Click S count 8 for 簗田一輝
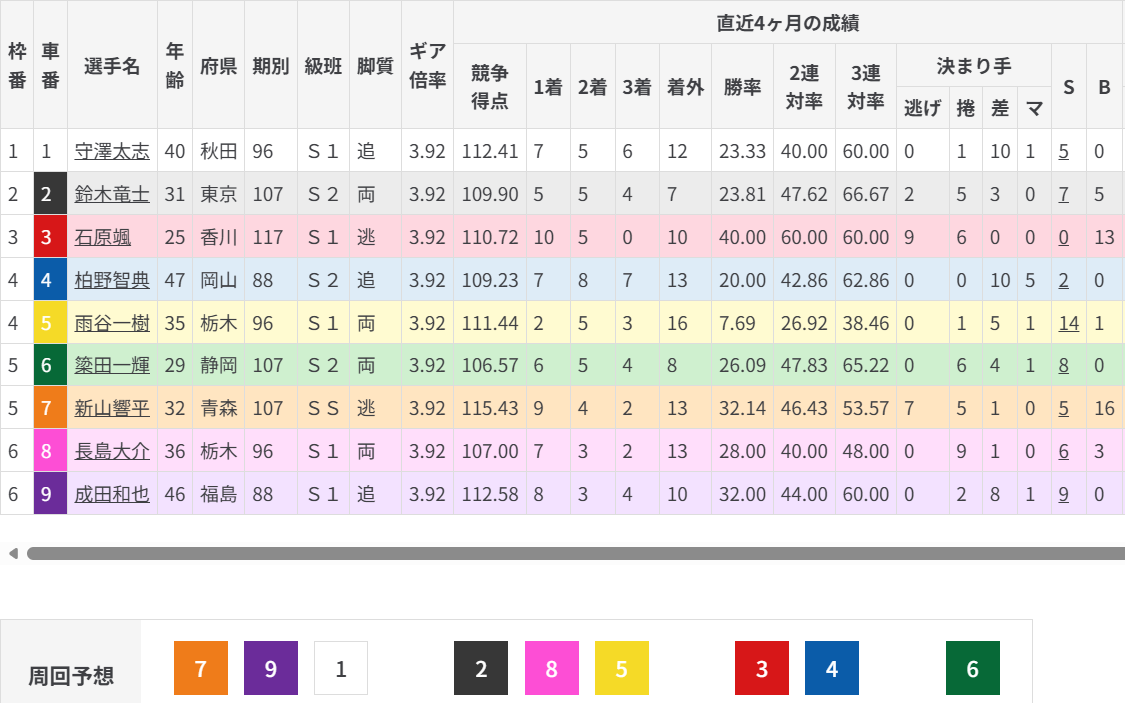The height and width of the screenshot is (703, 1125). (x=1063, y=366)
